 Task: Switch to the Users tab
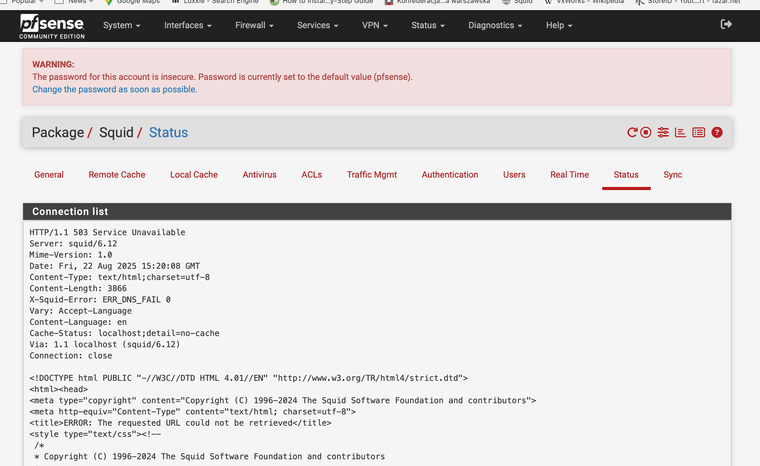click(514, 175)
